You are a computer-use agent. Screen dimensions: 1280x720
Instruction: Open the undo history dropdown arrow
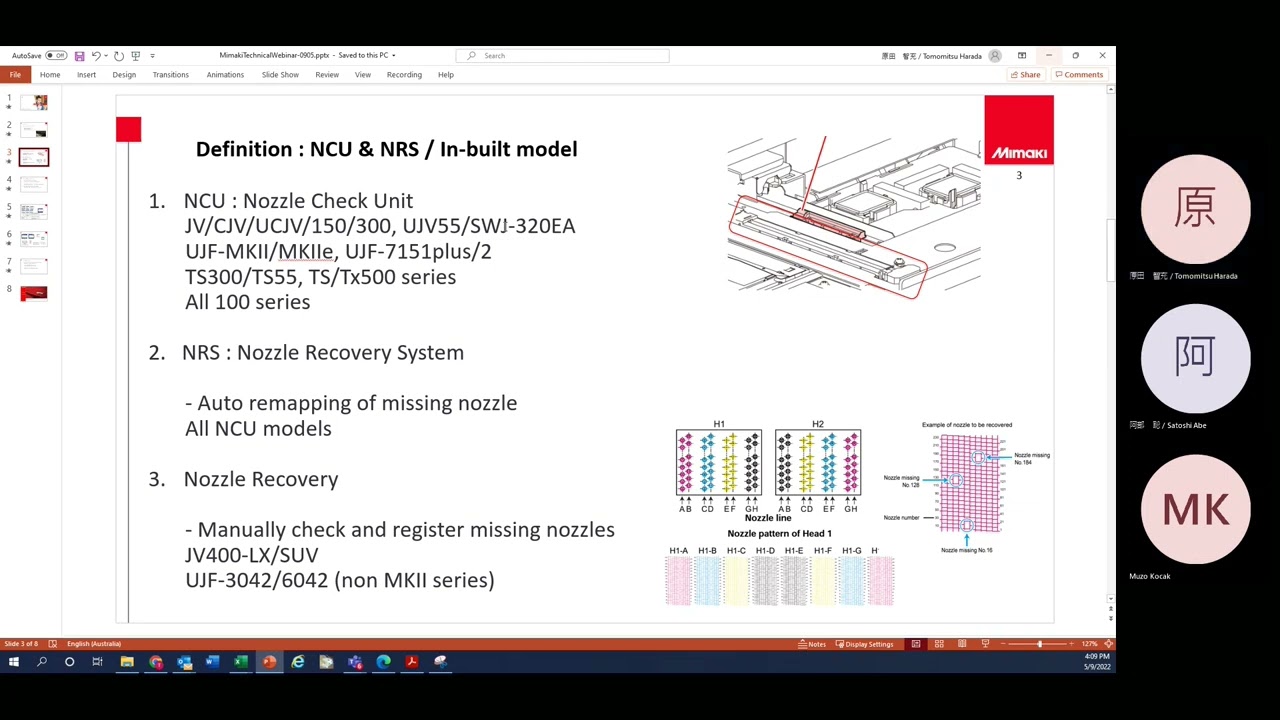[106, 56]
